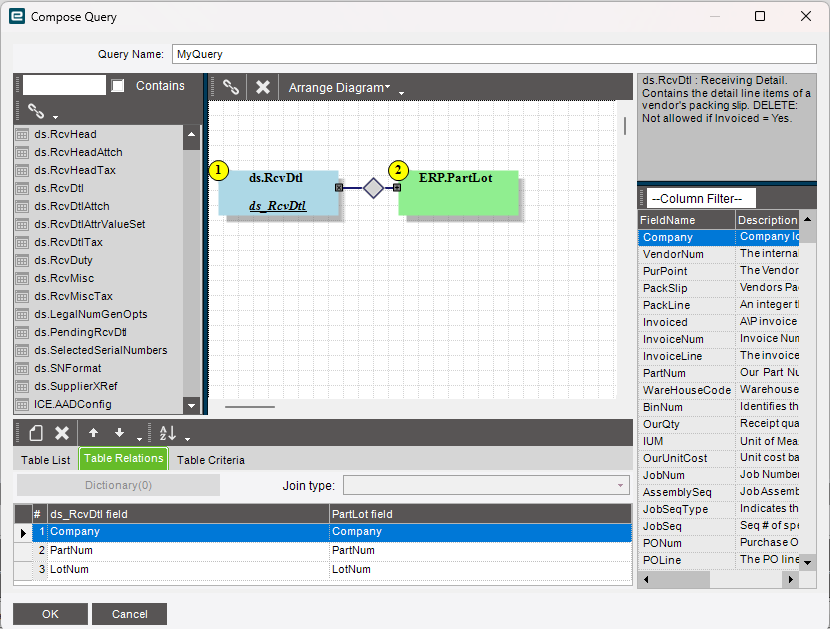Click the move up arrow icon
Screen dimensions: 830x629
93,433
